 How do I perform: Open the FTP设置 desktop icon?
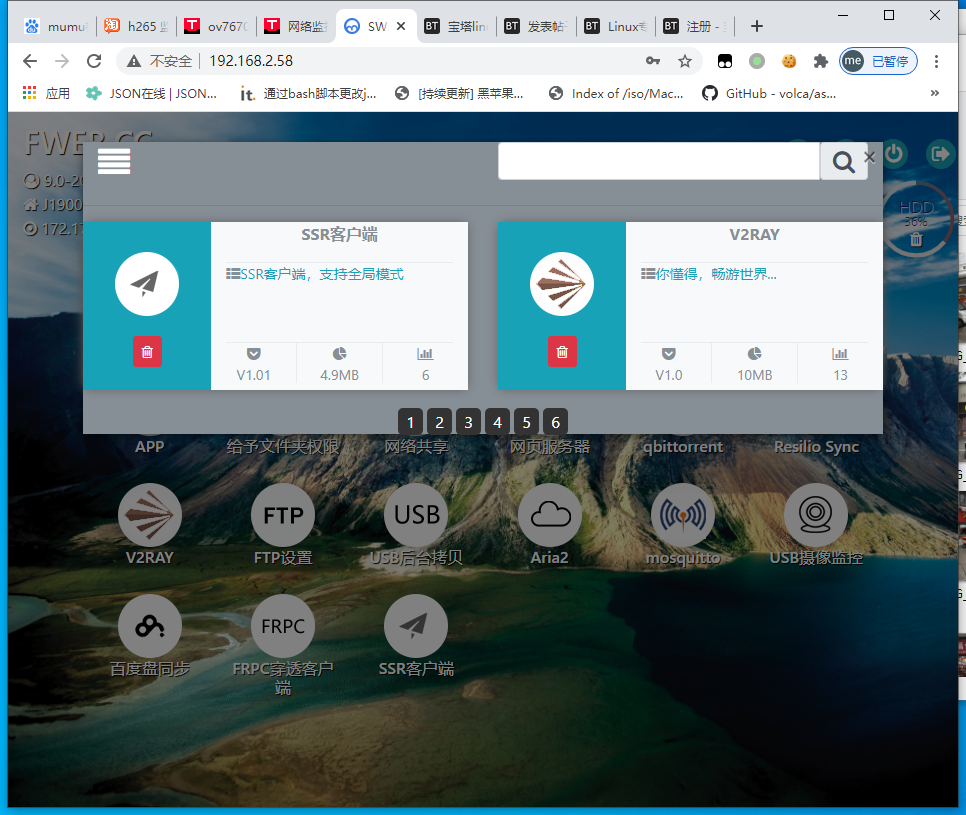(x=283, y=516)
